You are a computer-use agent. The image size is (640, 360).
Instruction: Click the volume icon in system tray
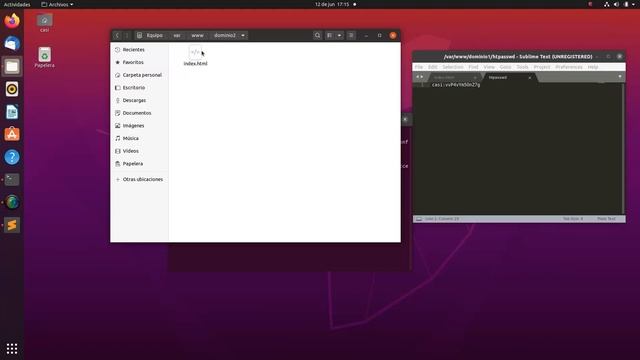[x=616, y=4]
